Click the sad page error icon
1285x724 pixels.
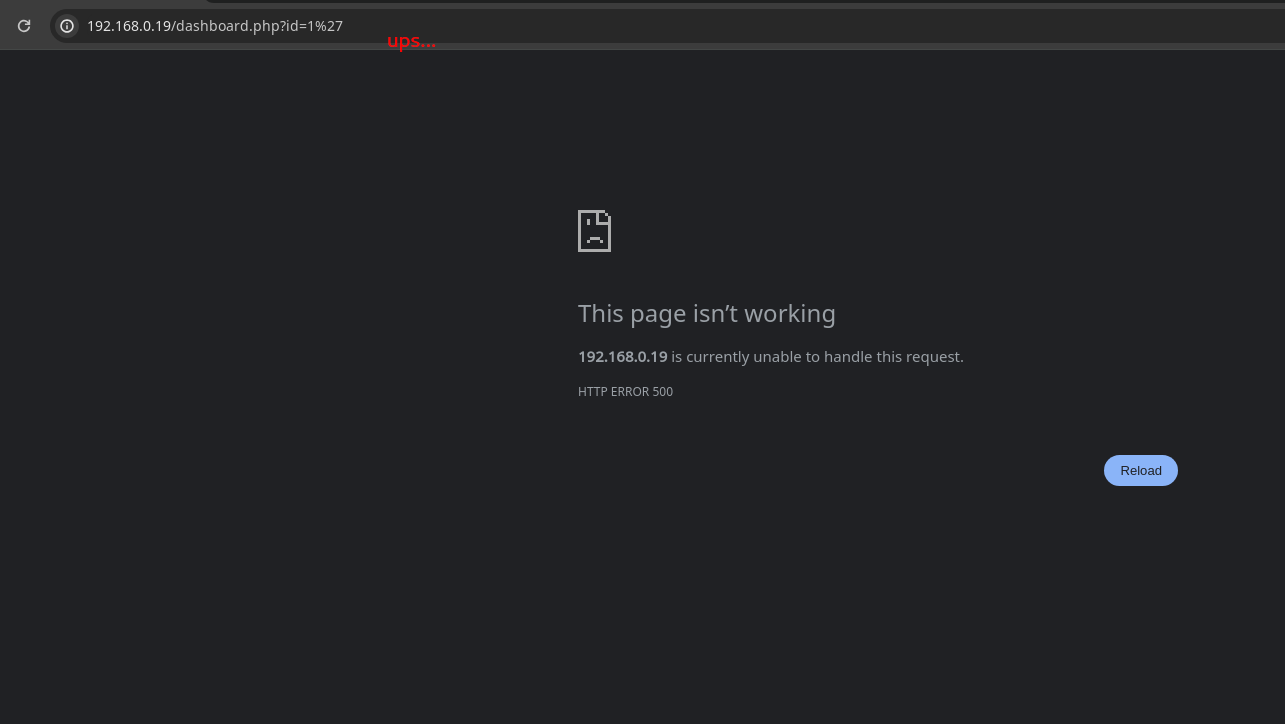(594, 231)
